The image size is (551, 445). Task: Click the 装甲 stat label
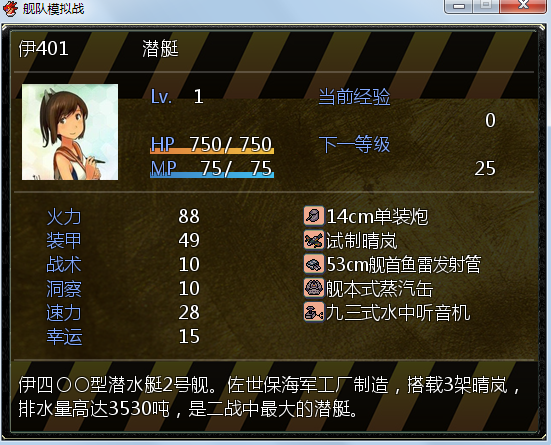64,240
